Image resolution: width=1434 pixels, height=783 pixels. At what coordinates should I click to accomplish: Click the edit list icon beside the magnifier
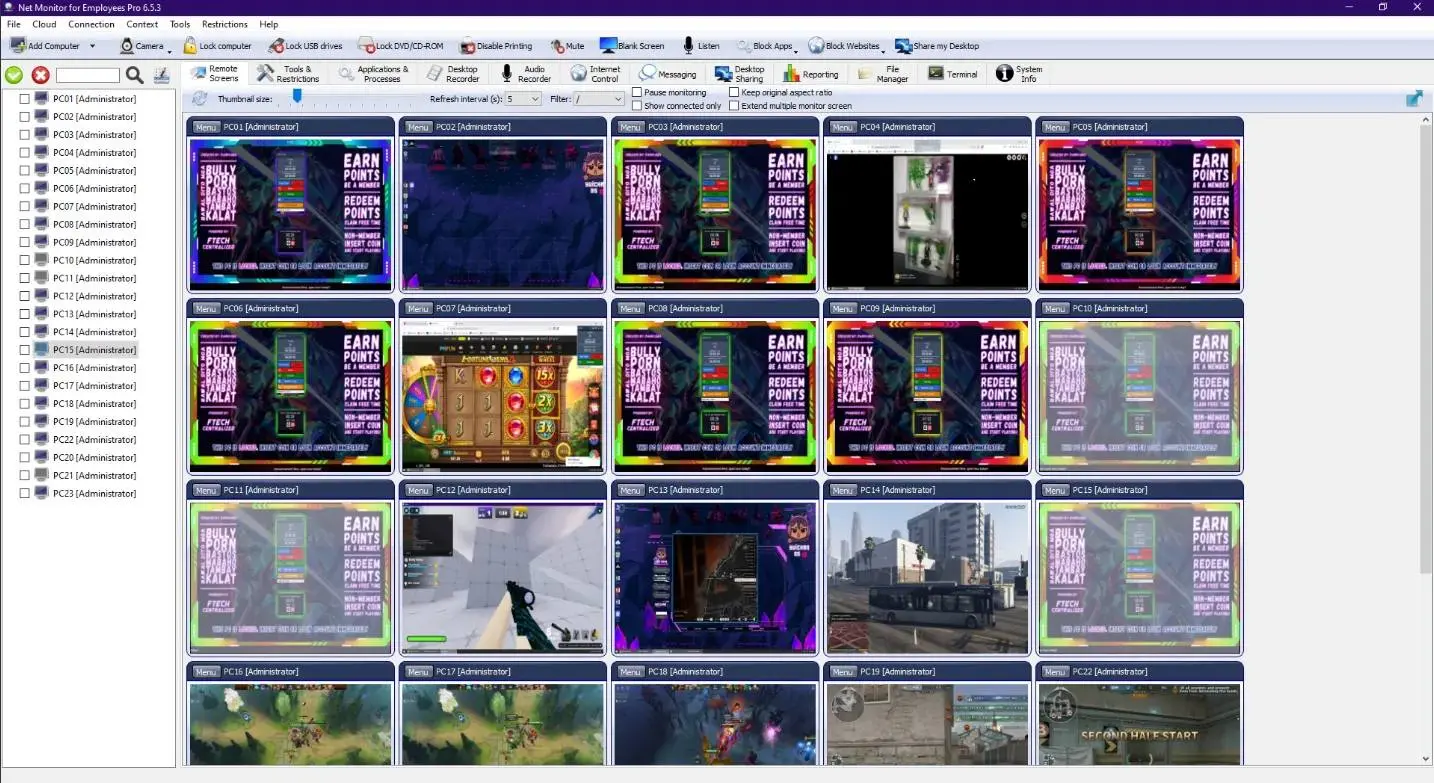pyautogui.click(x=161, y=75)
